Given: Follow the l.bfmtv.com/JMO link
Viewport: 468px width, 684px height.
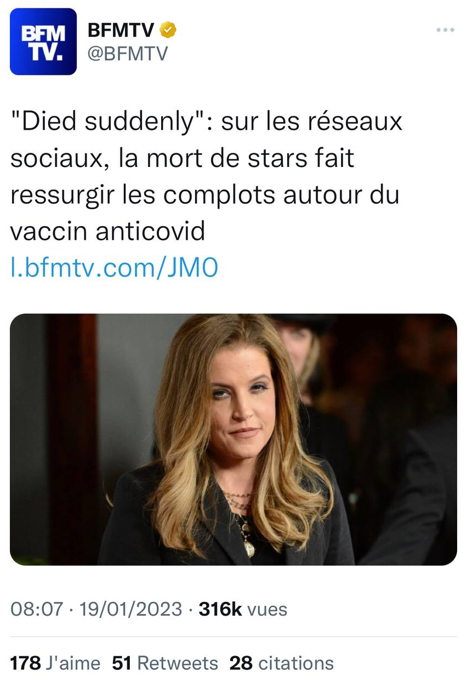Looking at the screenshot, I should click(x=114, y=267).
